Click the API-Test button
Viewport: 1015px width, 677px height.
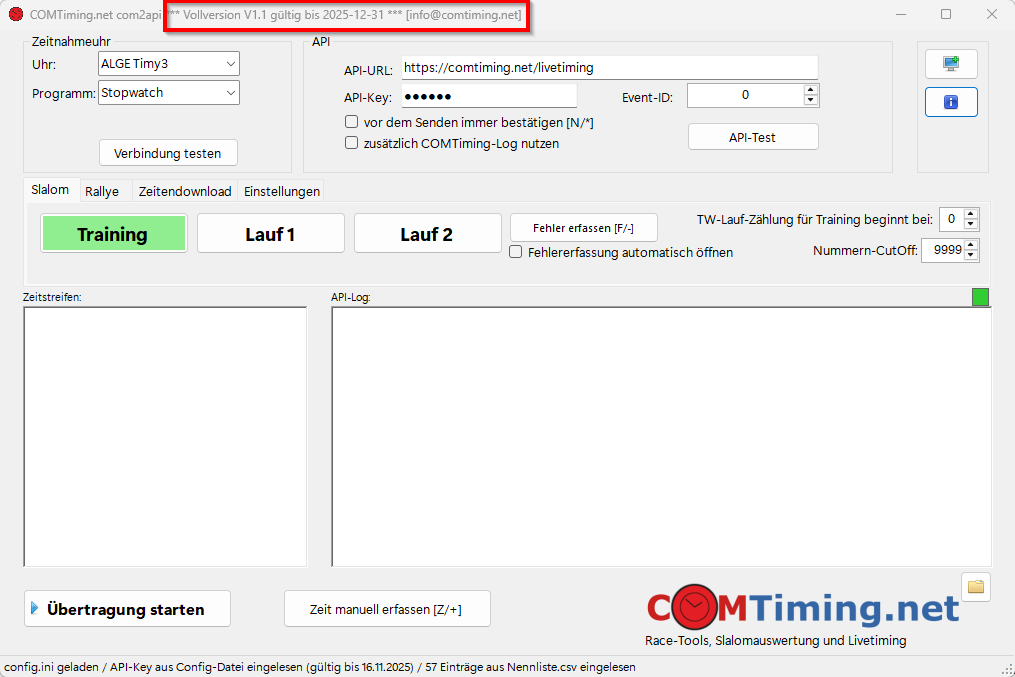pos(753,137)
